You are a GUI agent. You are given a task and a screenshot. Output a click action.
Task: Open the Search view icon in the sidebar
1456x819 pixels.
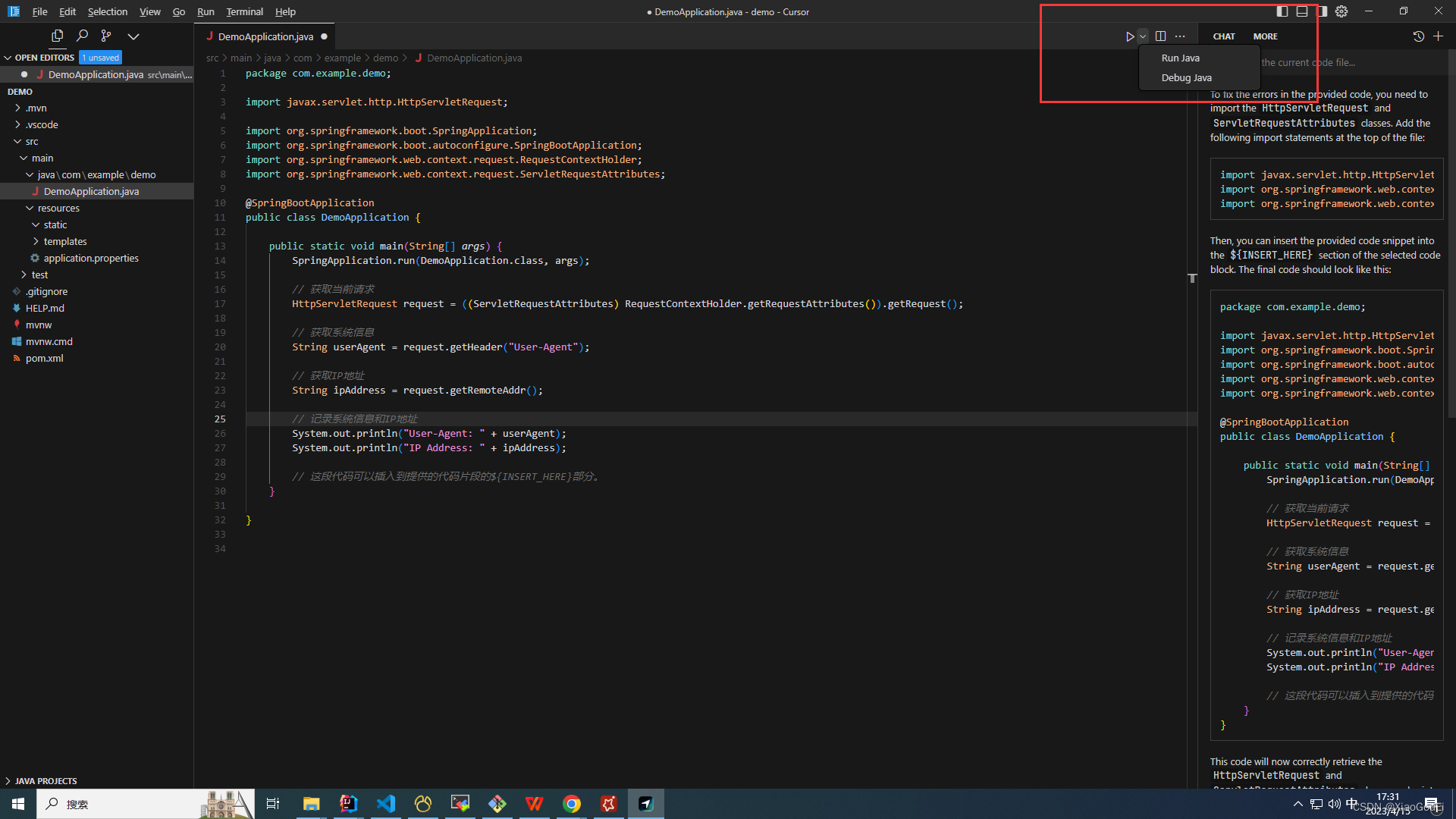click(82, 36)
